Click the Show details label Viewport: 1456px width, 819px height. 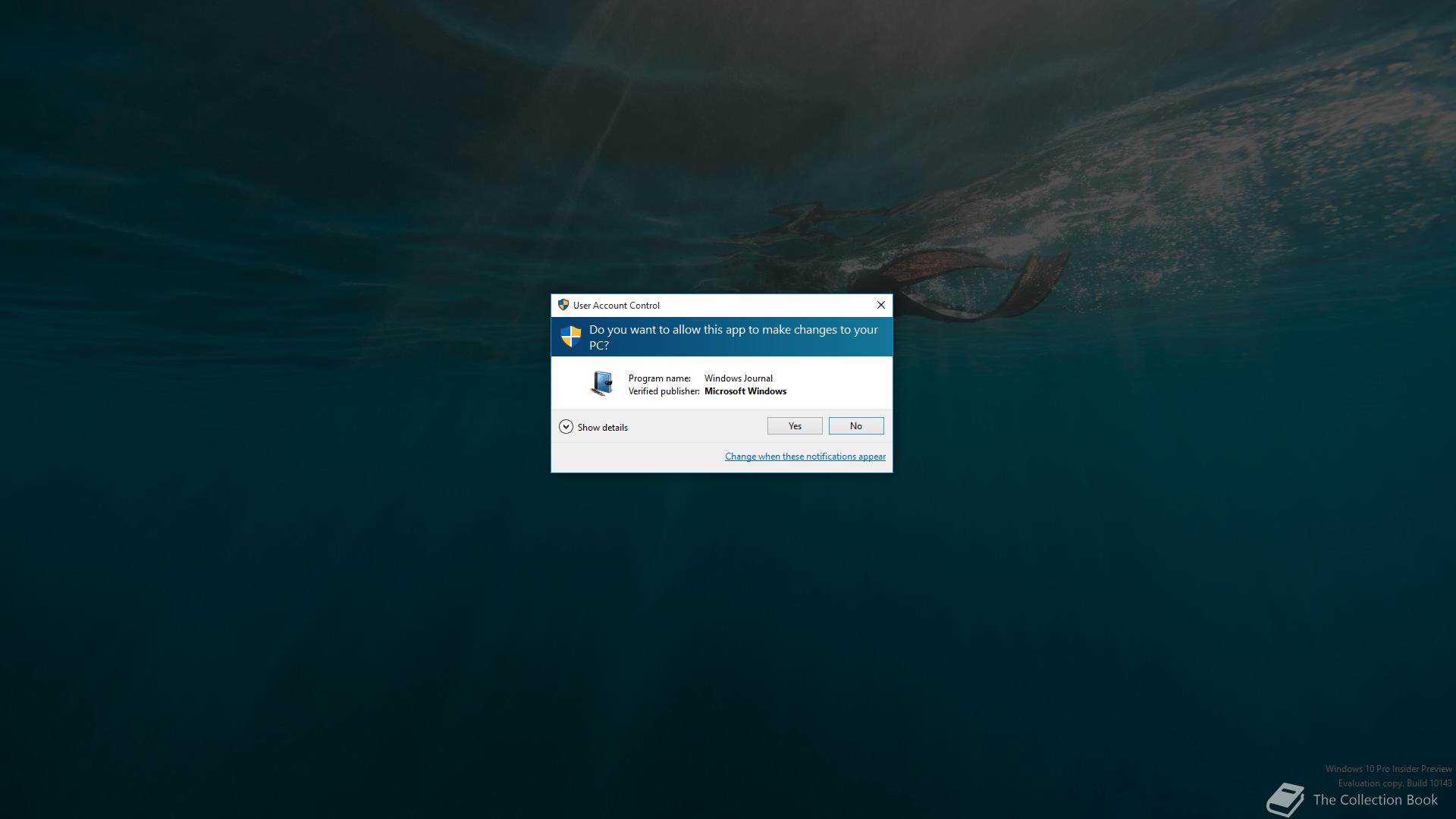tap(603, 428)
